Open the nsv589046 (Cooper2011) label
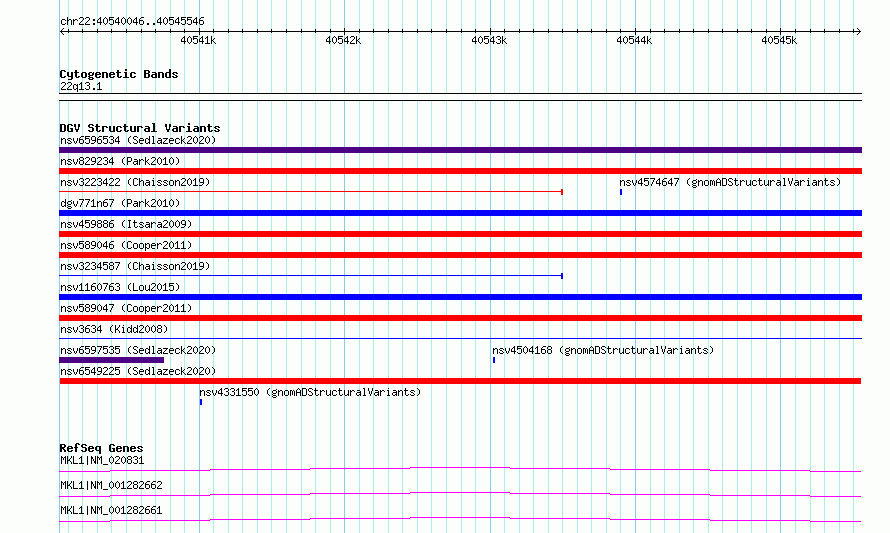The height and width of the screenshot is (533, 890). 126,245
